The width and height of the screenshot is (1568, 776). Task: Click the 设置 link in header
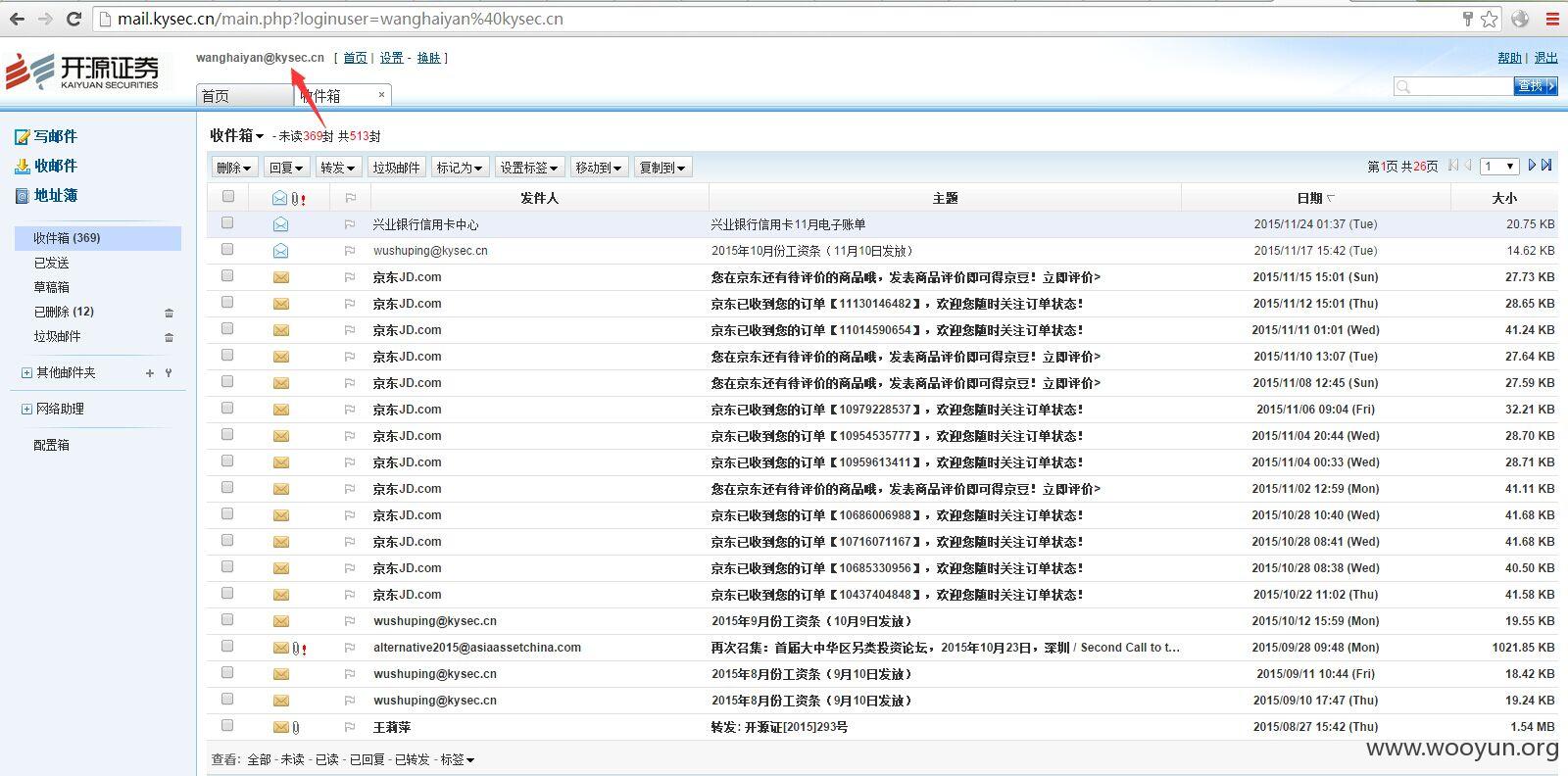(x=391, y=59)
